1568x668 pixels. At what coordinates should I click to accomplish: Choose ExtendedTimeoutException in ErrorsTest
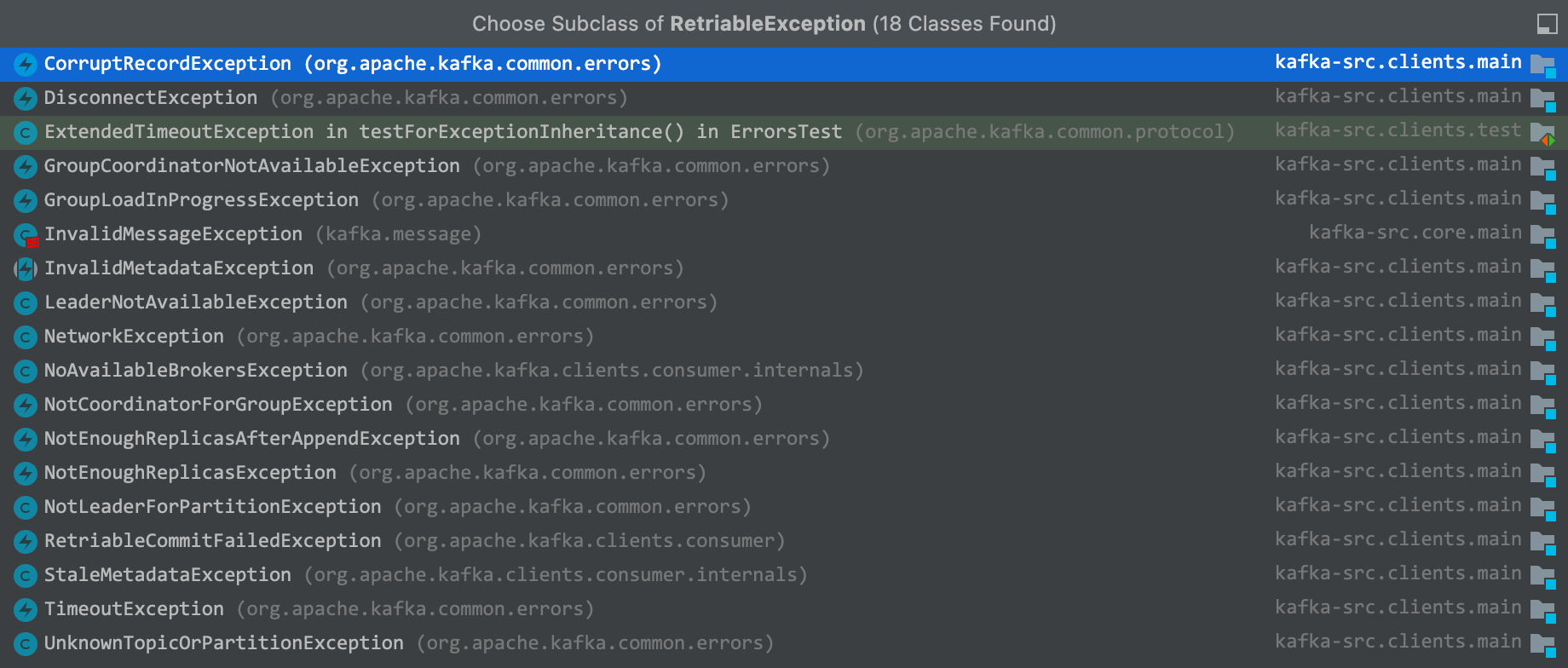[x=784, y=132]
